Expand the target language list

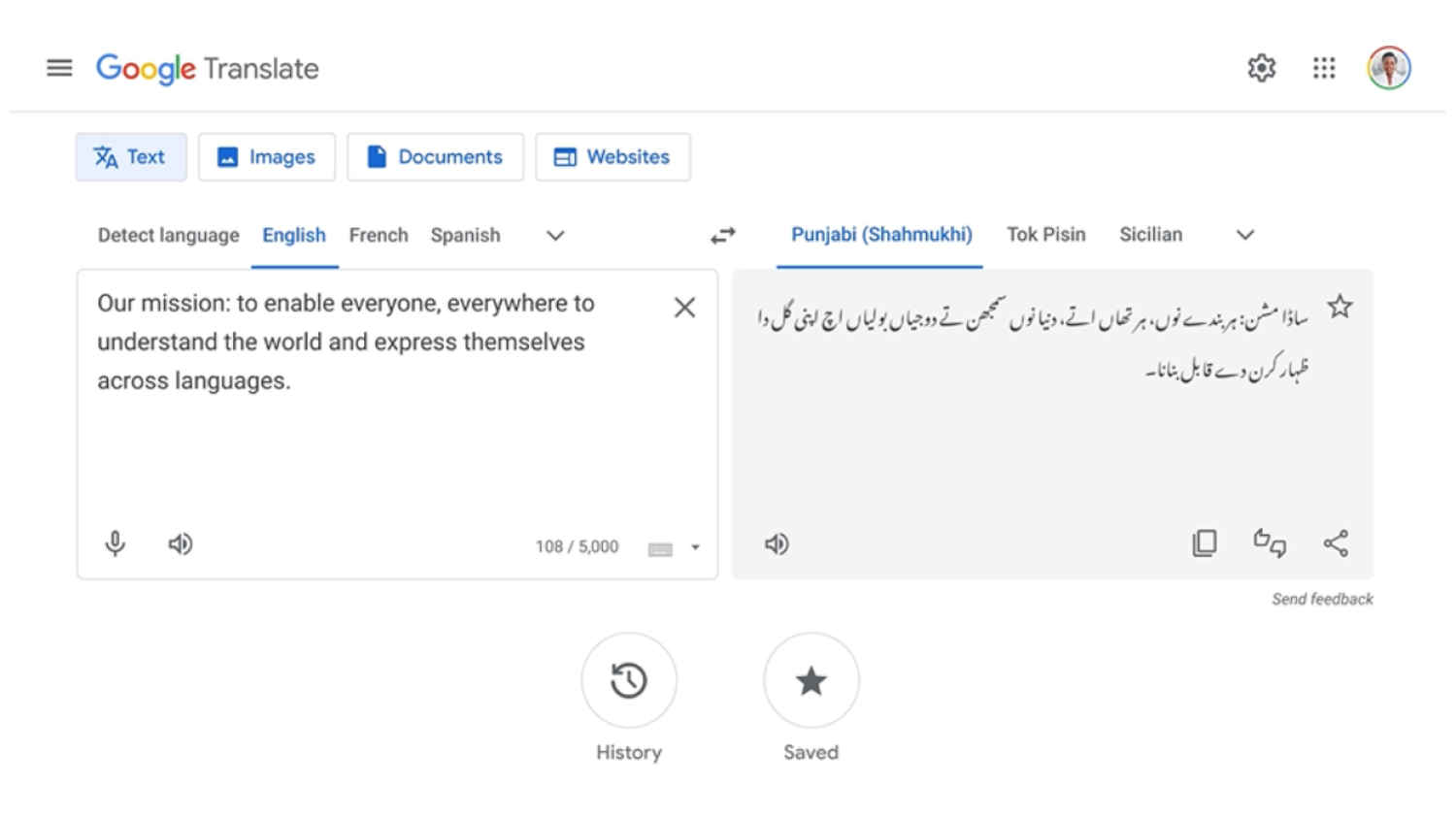coord(1245,235)
